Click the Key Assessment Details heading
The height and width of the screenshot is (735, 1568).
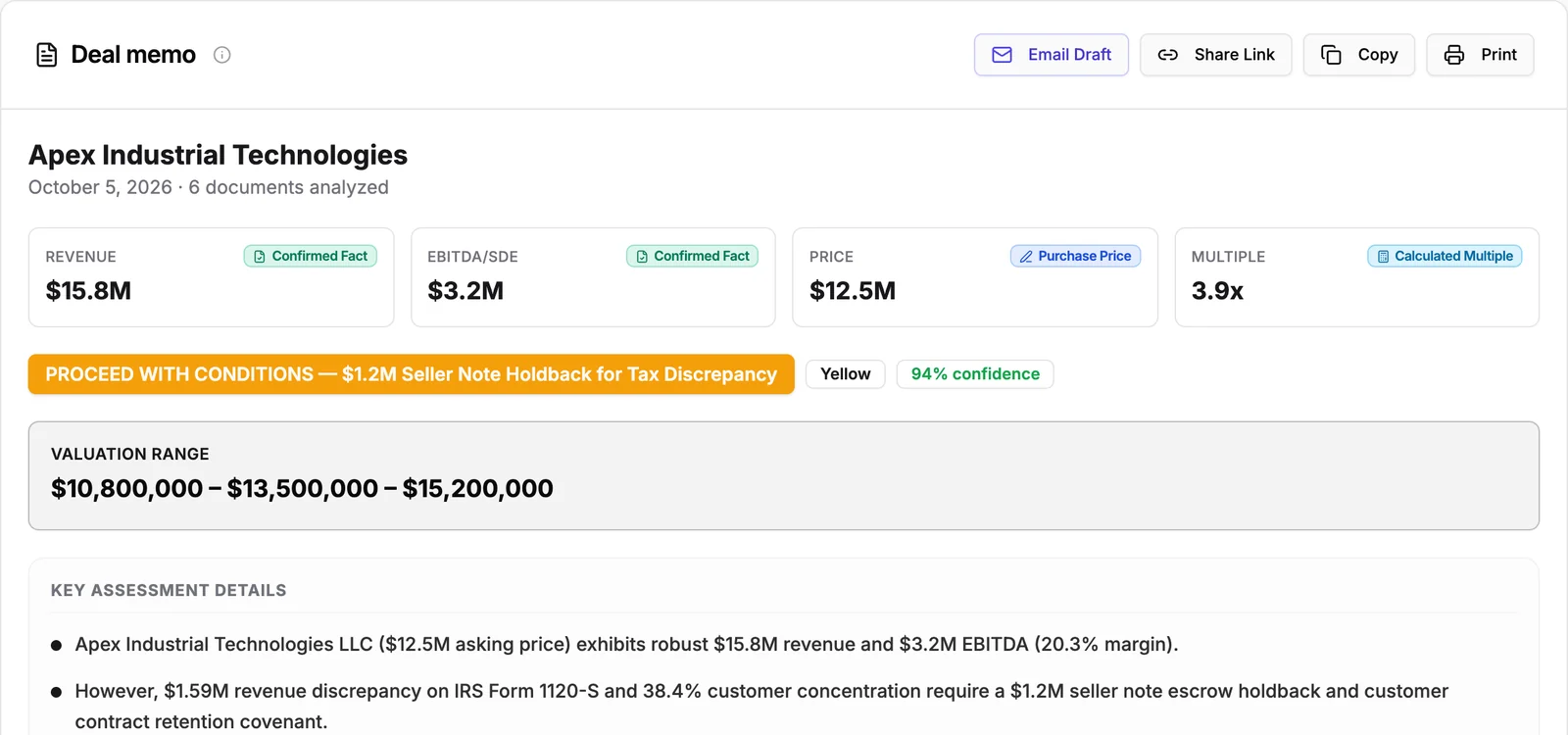pyautogui.click(x=169, y=590)
